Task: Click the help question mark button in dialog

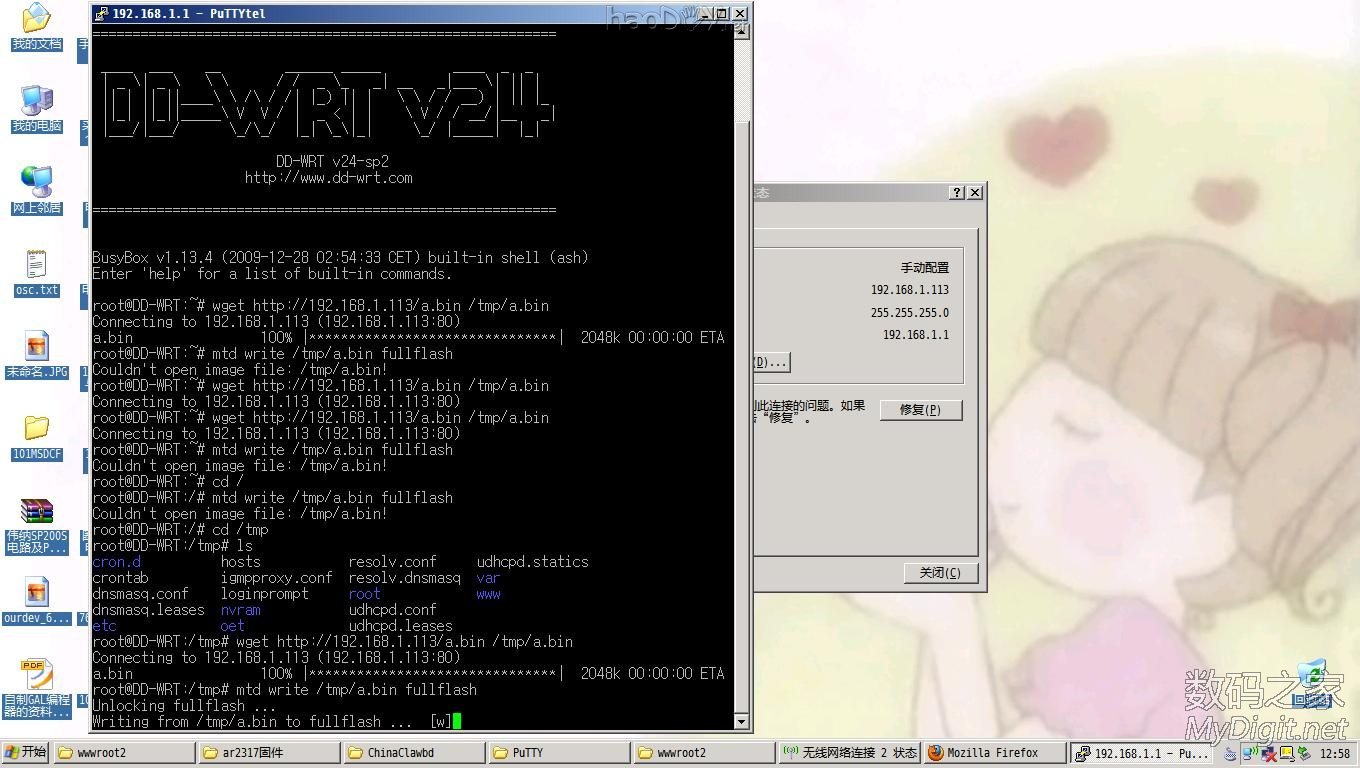Action: [x=957, y=193]
